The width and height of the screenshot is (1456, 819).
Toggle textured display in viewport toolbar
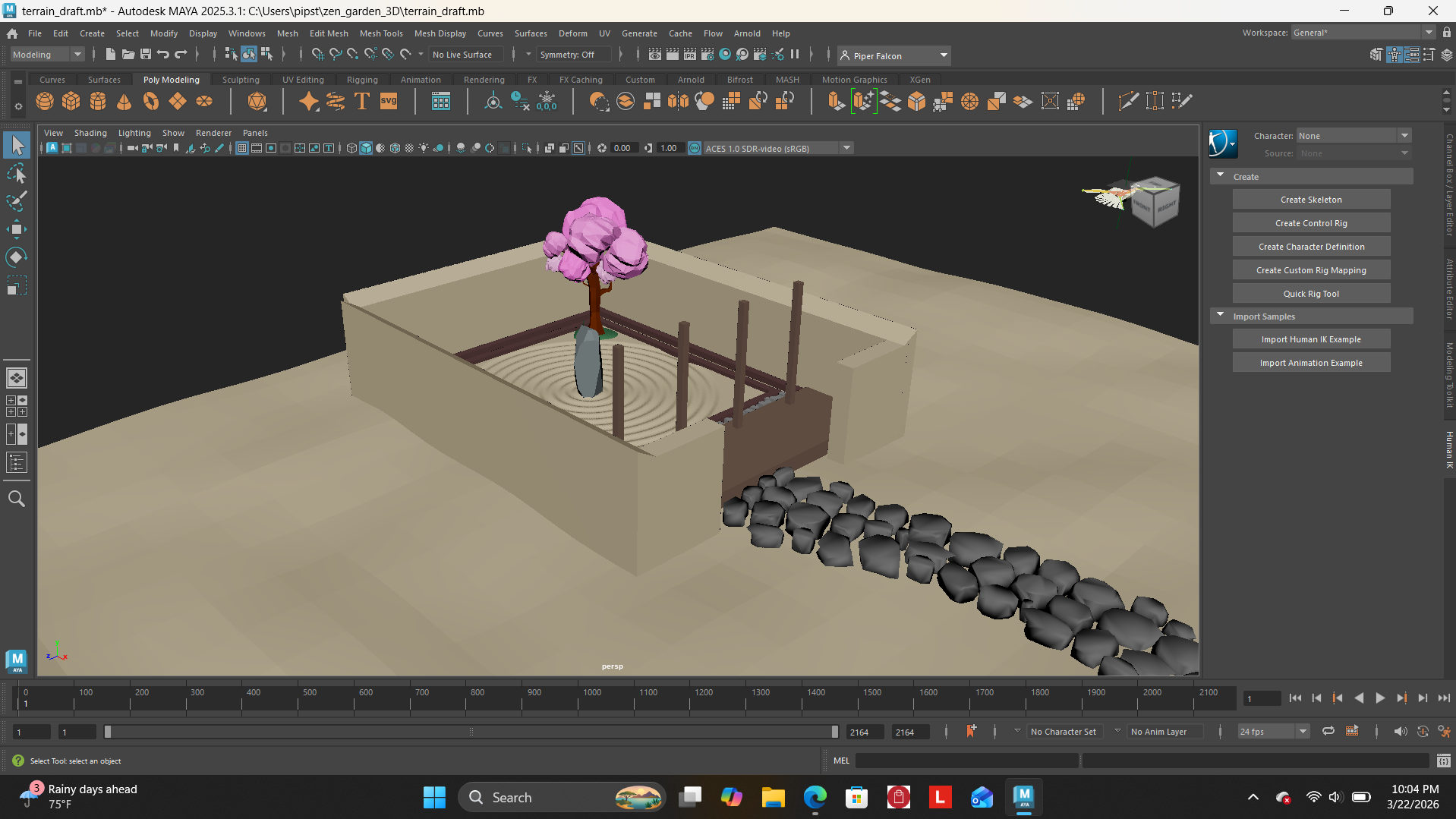coord(409,148)
